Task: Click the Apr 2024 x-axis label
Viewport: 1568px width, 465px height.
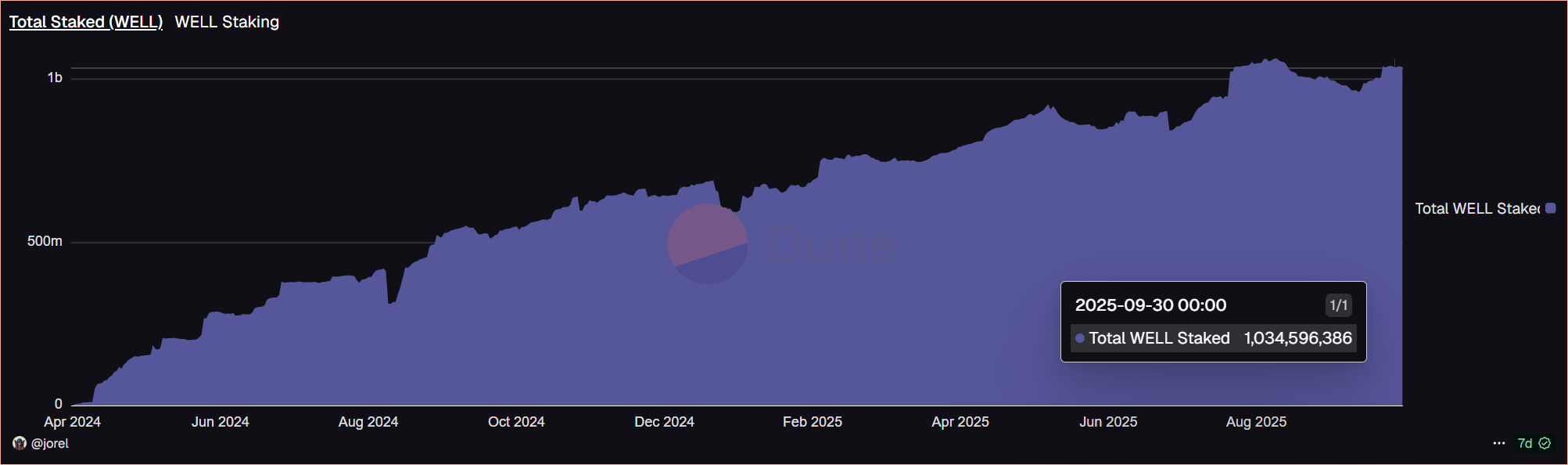Action: [x=72, y=422]
